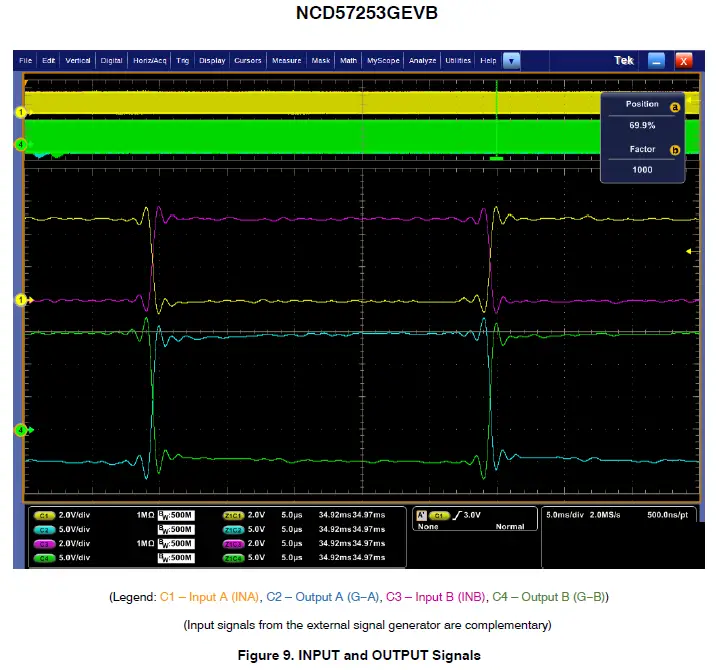Open the File menu

pos(26,61)
